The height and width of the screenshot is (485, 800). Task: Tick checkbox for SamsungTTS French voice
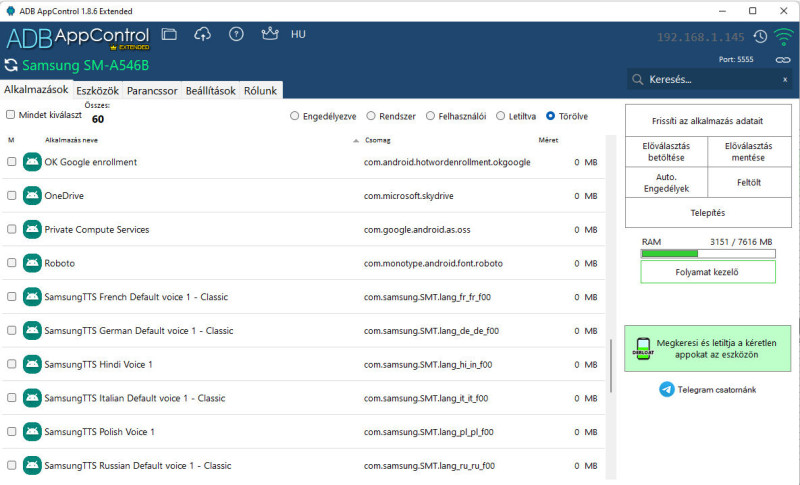[x=11, y=296]
